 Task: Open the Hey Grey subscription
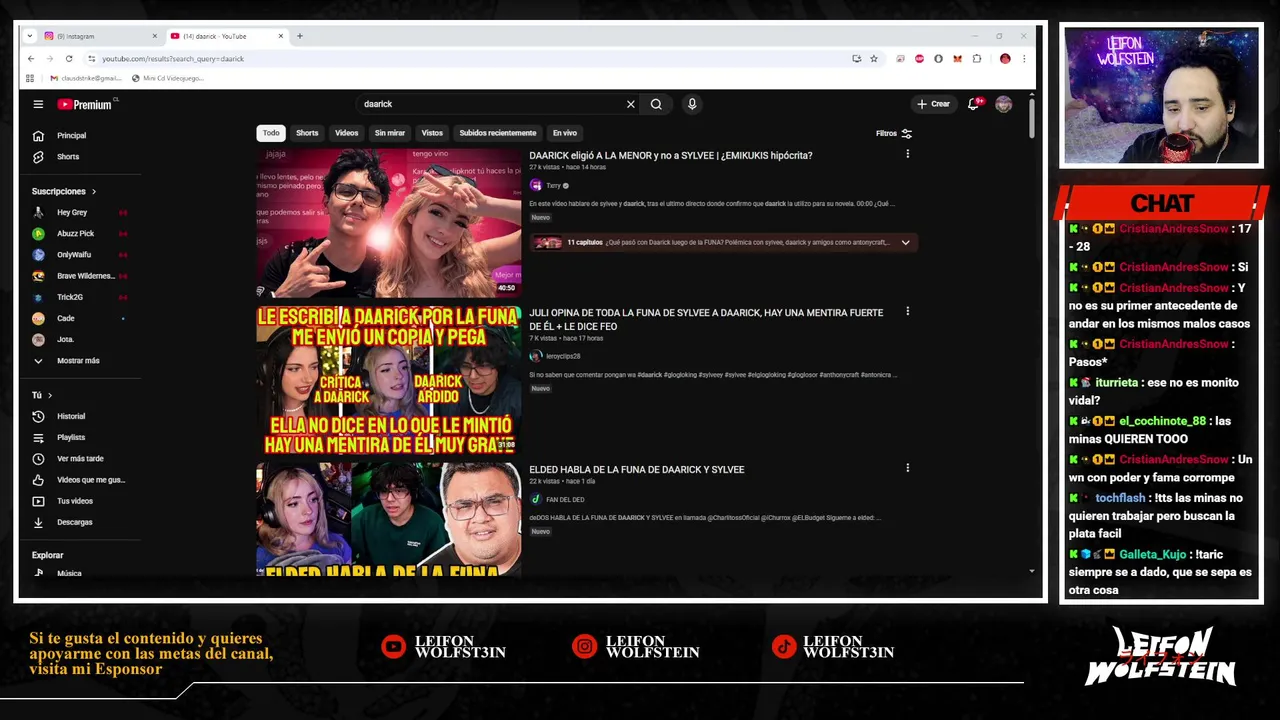click(72, 213)
